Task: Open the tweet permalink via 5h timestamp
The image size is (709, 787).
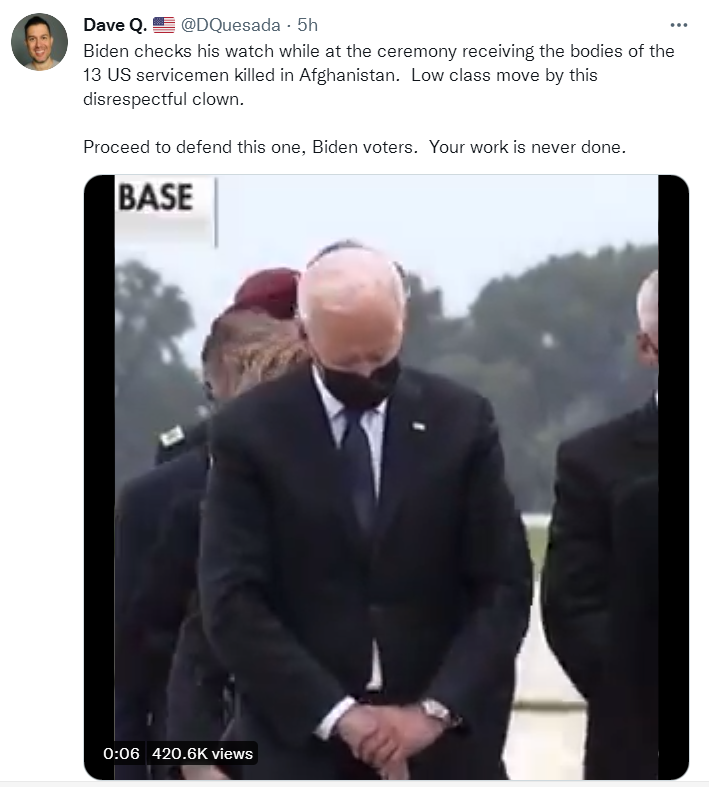Action: (x=308, y=25)
